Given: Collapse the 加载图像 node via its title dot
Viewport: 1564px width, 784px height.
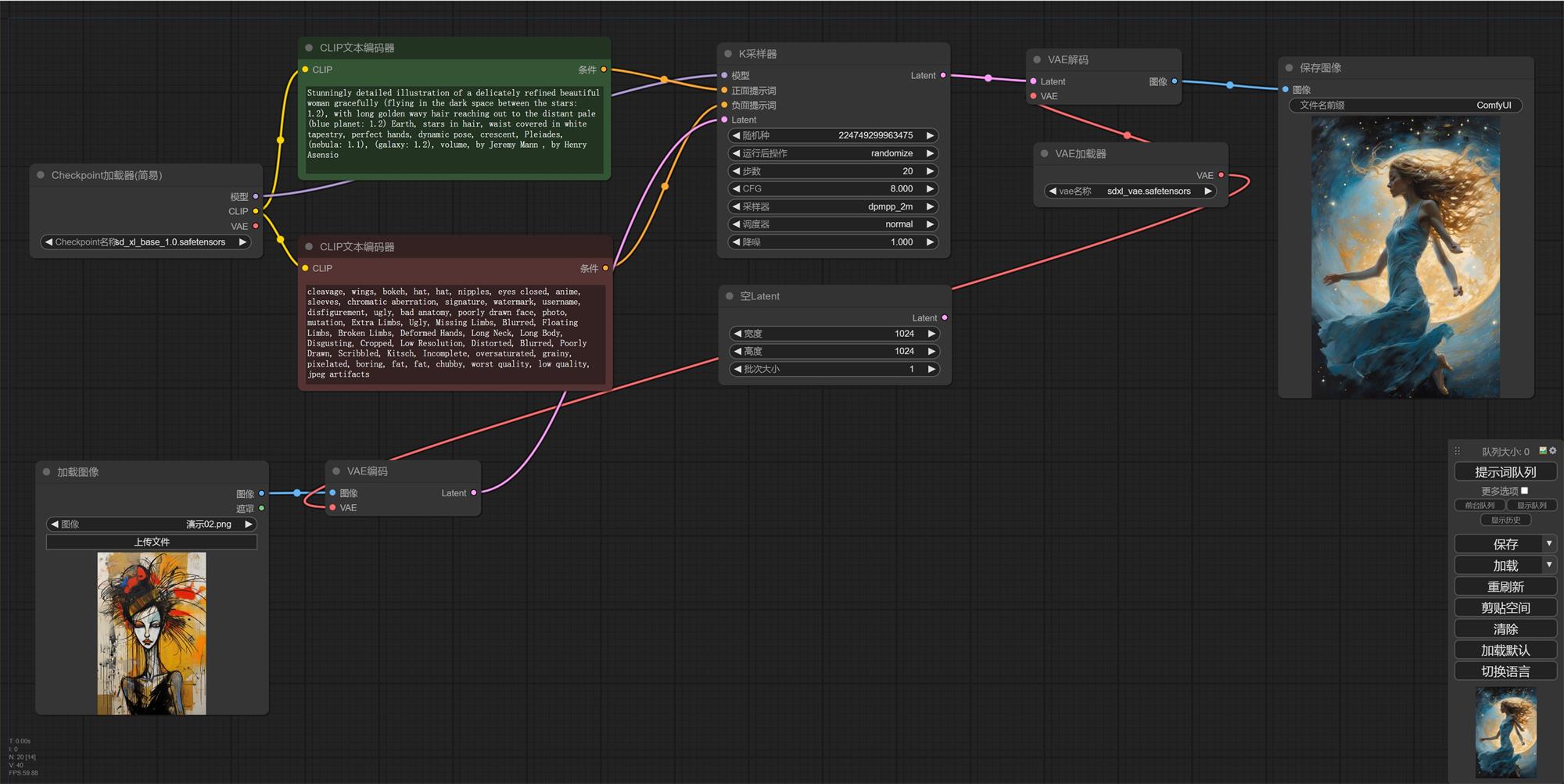Looking at the screenshot, I should [46, 472].
